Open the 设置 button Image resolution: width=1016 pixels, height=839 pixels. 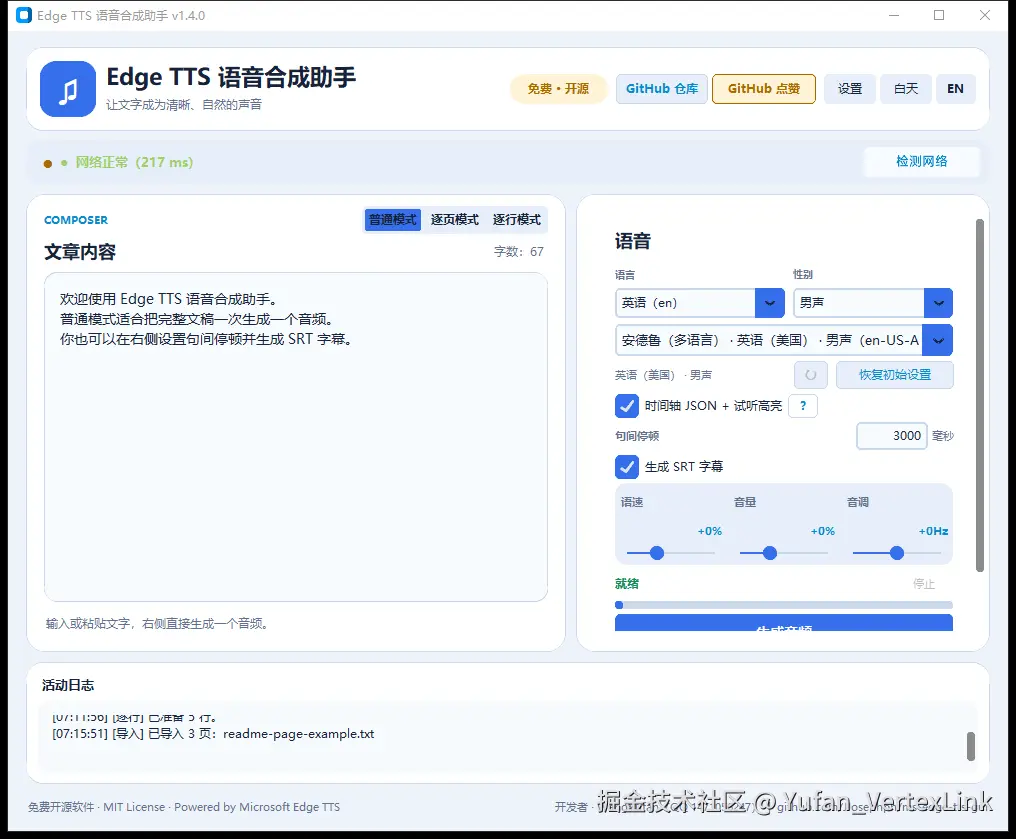(849, 89)
